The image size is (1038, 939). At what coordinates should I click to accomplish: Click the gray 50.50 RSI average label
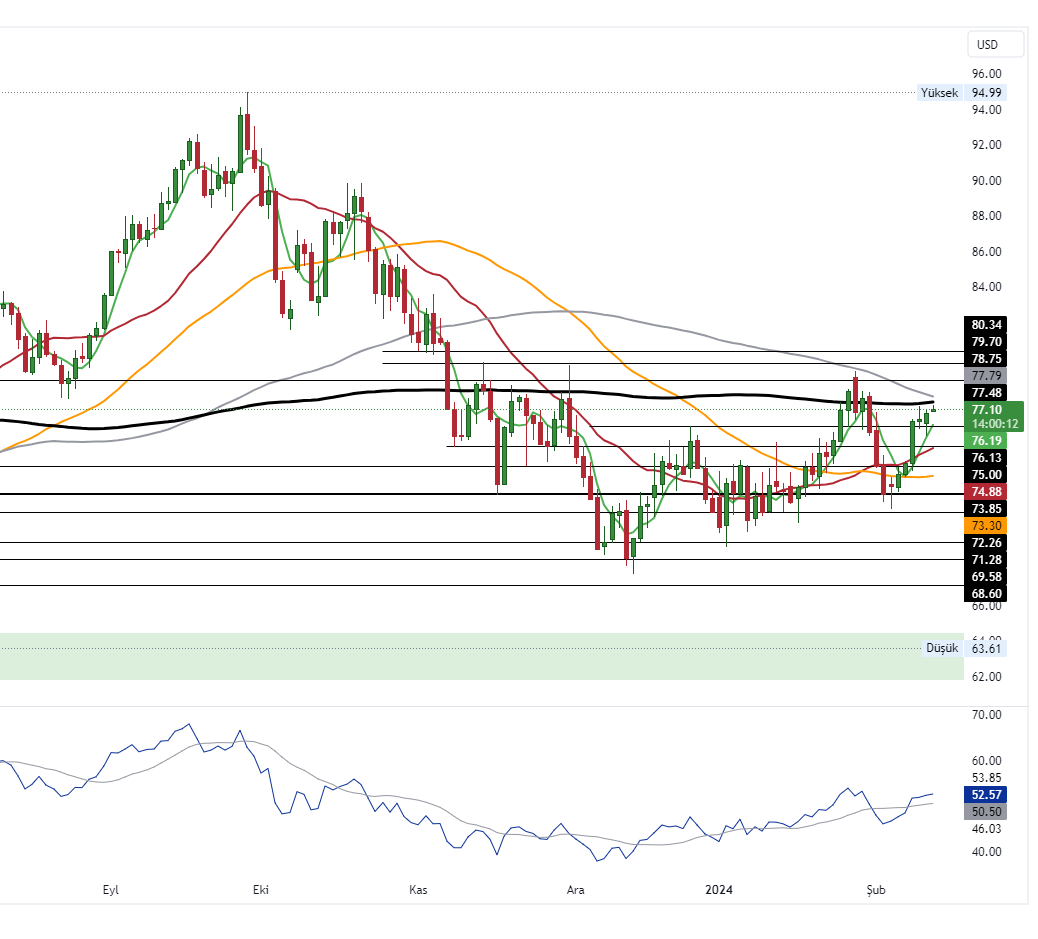tap(987, 812)
